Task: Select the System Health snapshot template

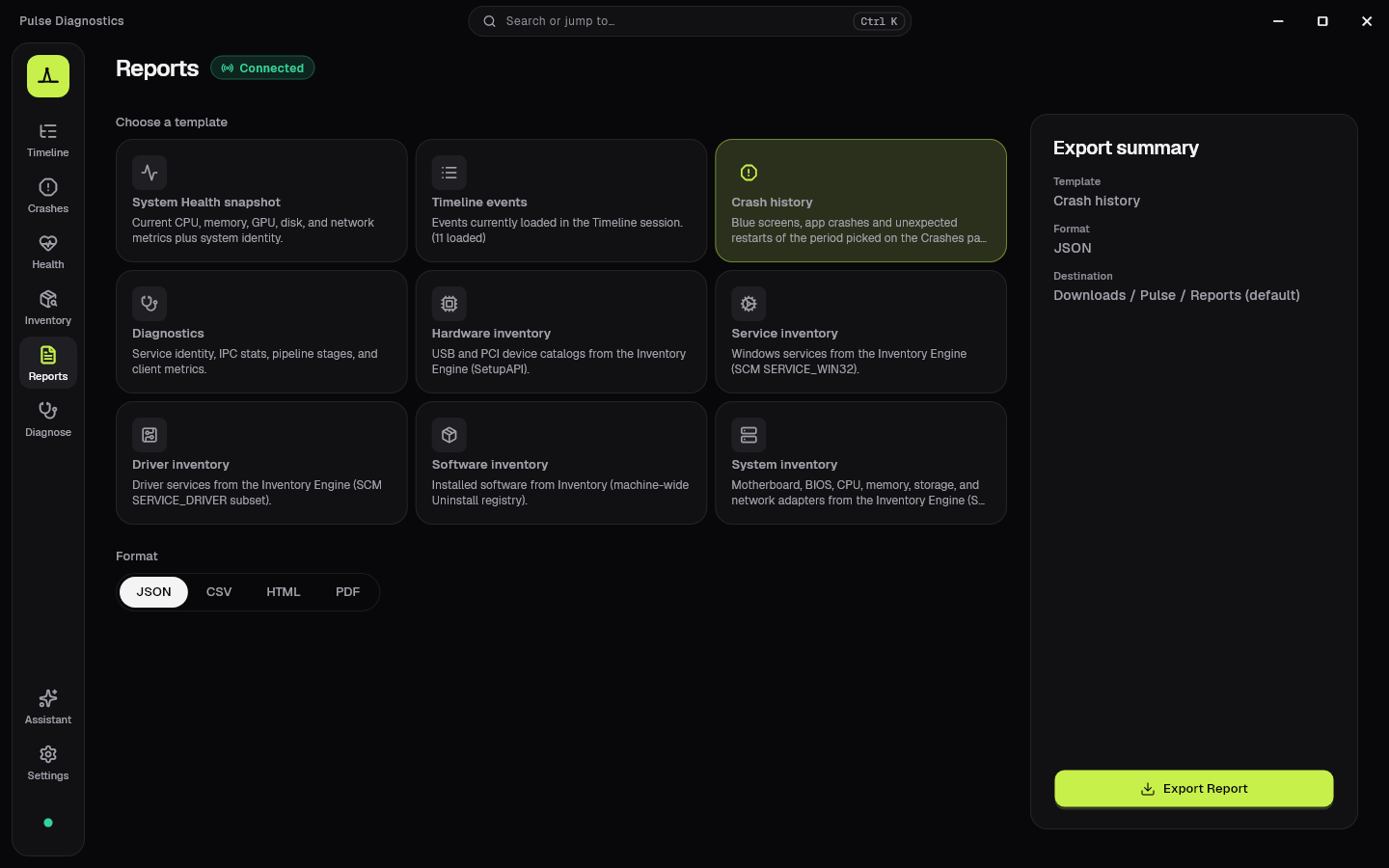Action: pos(261,201)
